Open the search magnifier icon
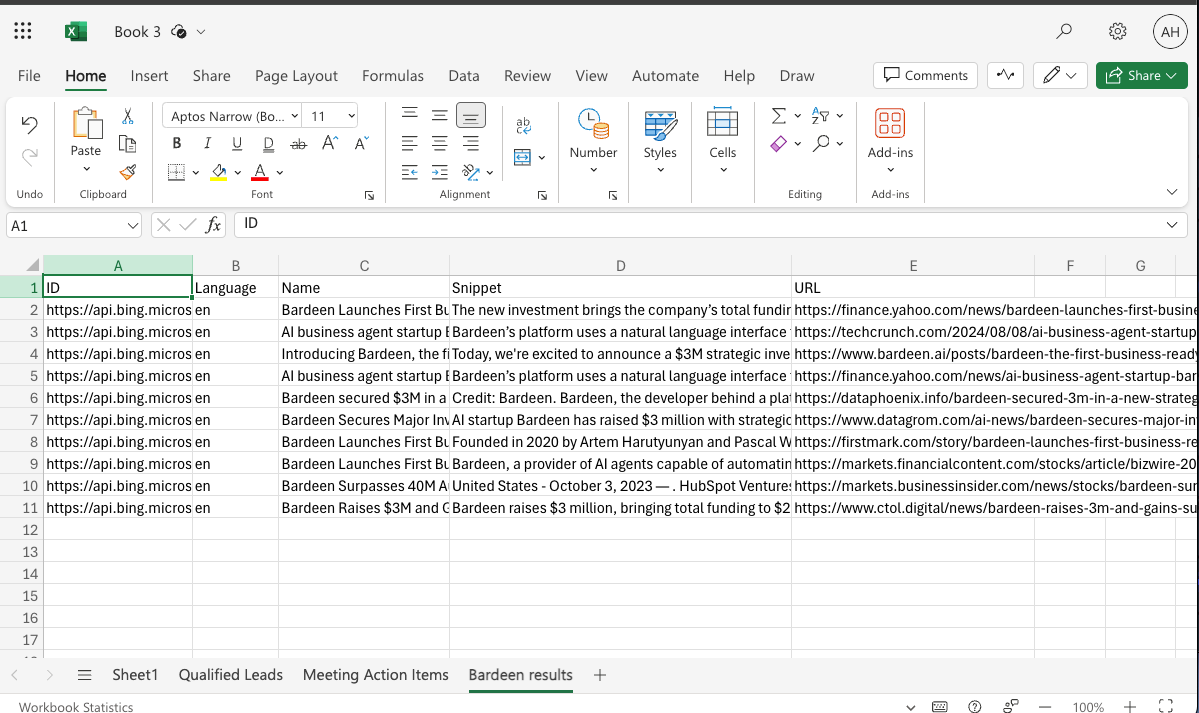 point(1064,31)
